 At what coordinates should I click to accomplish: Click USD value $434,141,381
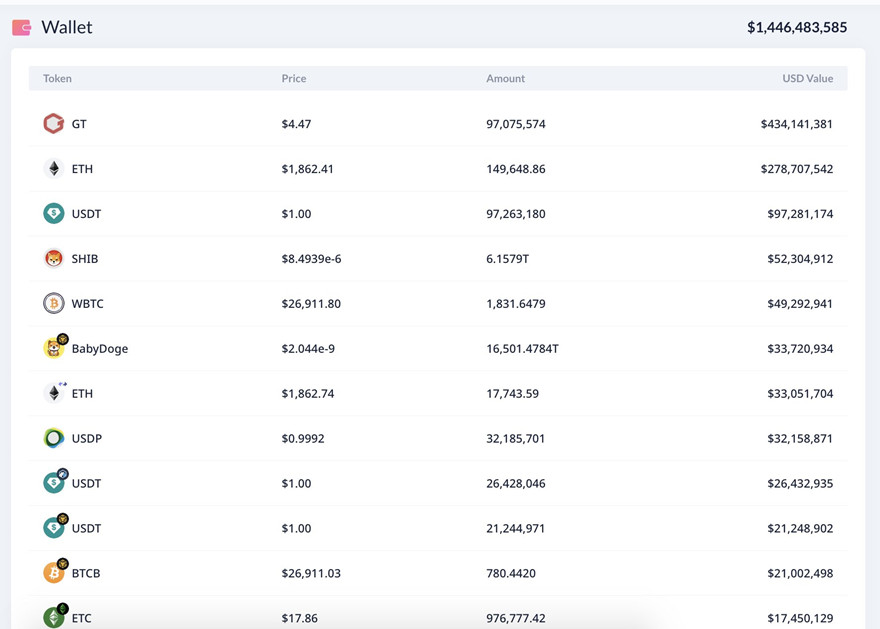pyautogui.click(x=797, y=124)
